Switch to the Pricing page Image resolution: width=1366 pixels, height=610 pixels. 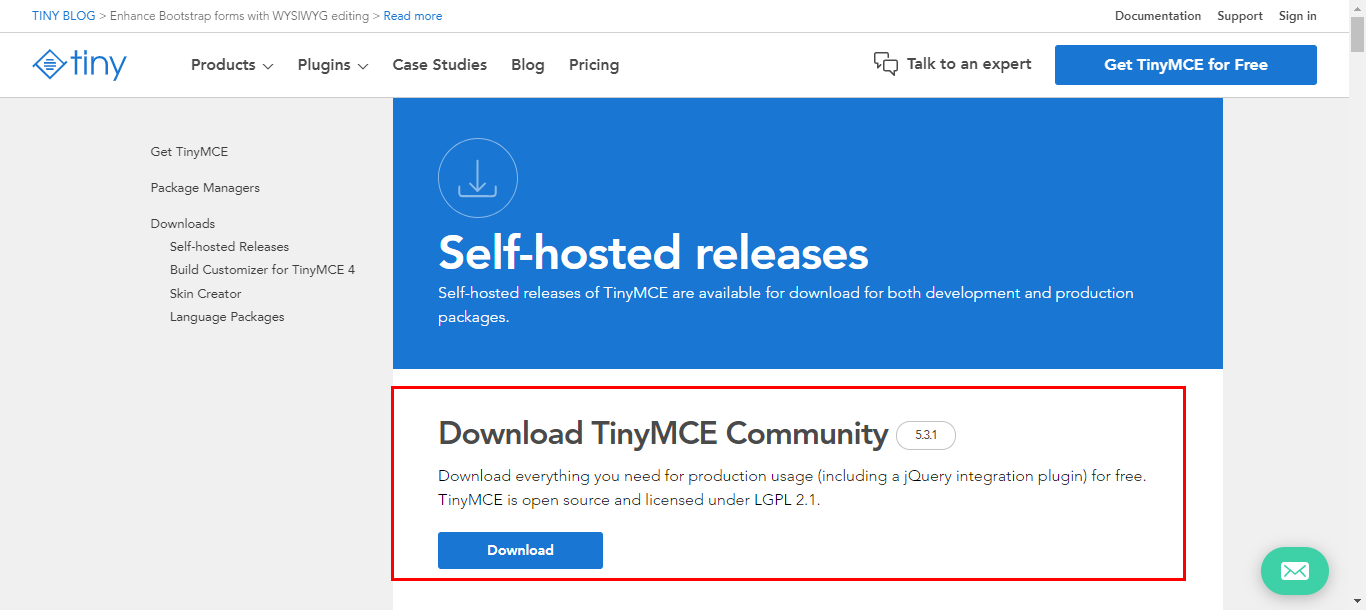[x=594, y=64]
